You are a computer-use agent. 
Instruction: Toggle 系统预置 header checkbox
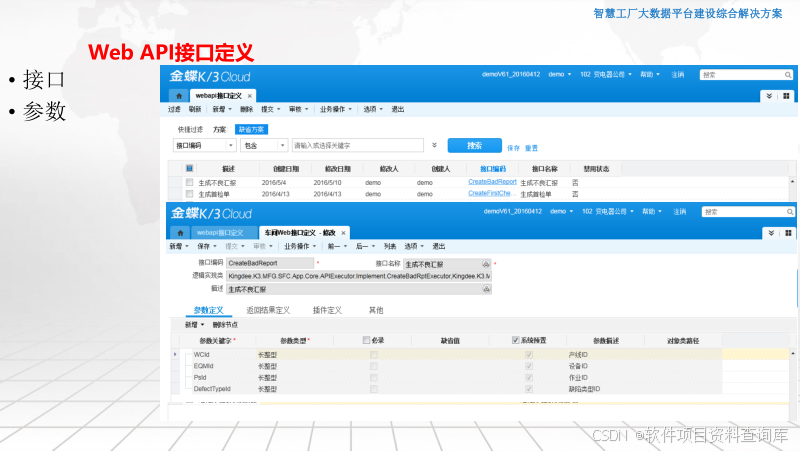515,340
